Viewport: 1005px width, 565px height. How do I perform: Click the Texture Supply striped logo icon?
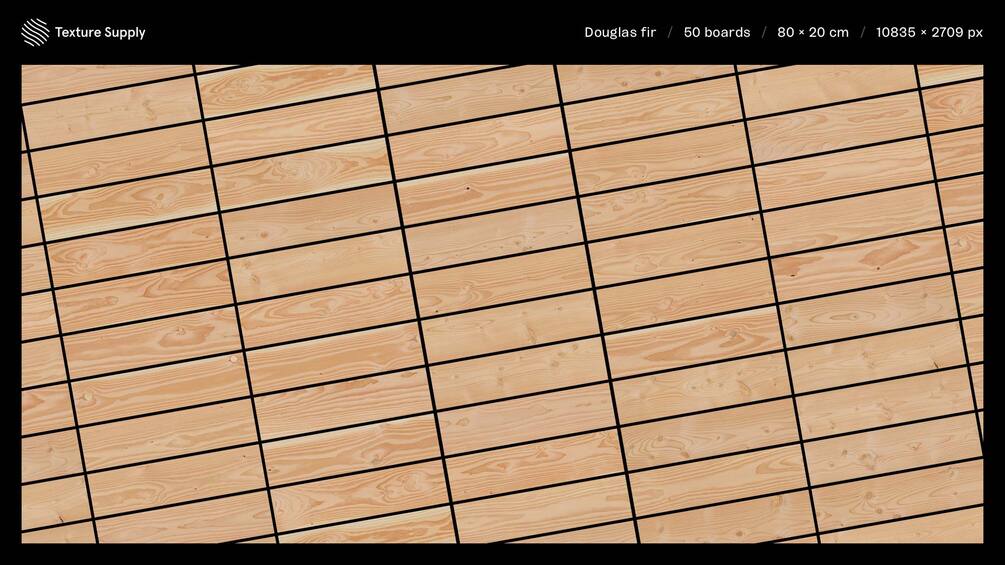35,32
